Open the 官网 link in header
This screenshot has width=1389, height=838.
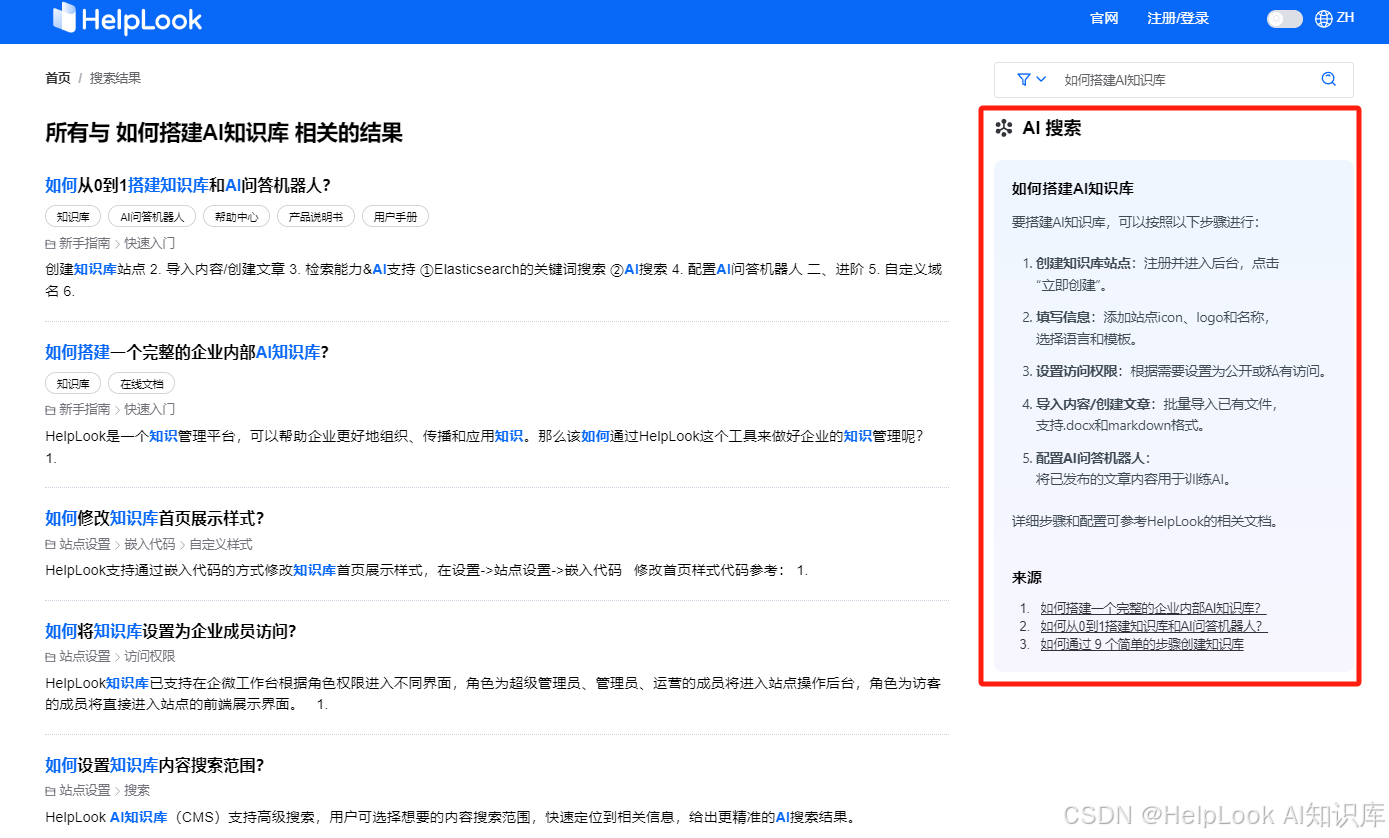tap(1104, 18)
